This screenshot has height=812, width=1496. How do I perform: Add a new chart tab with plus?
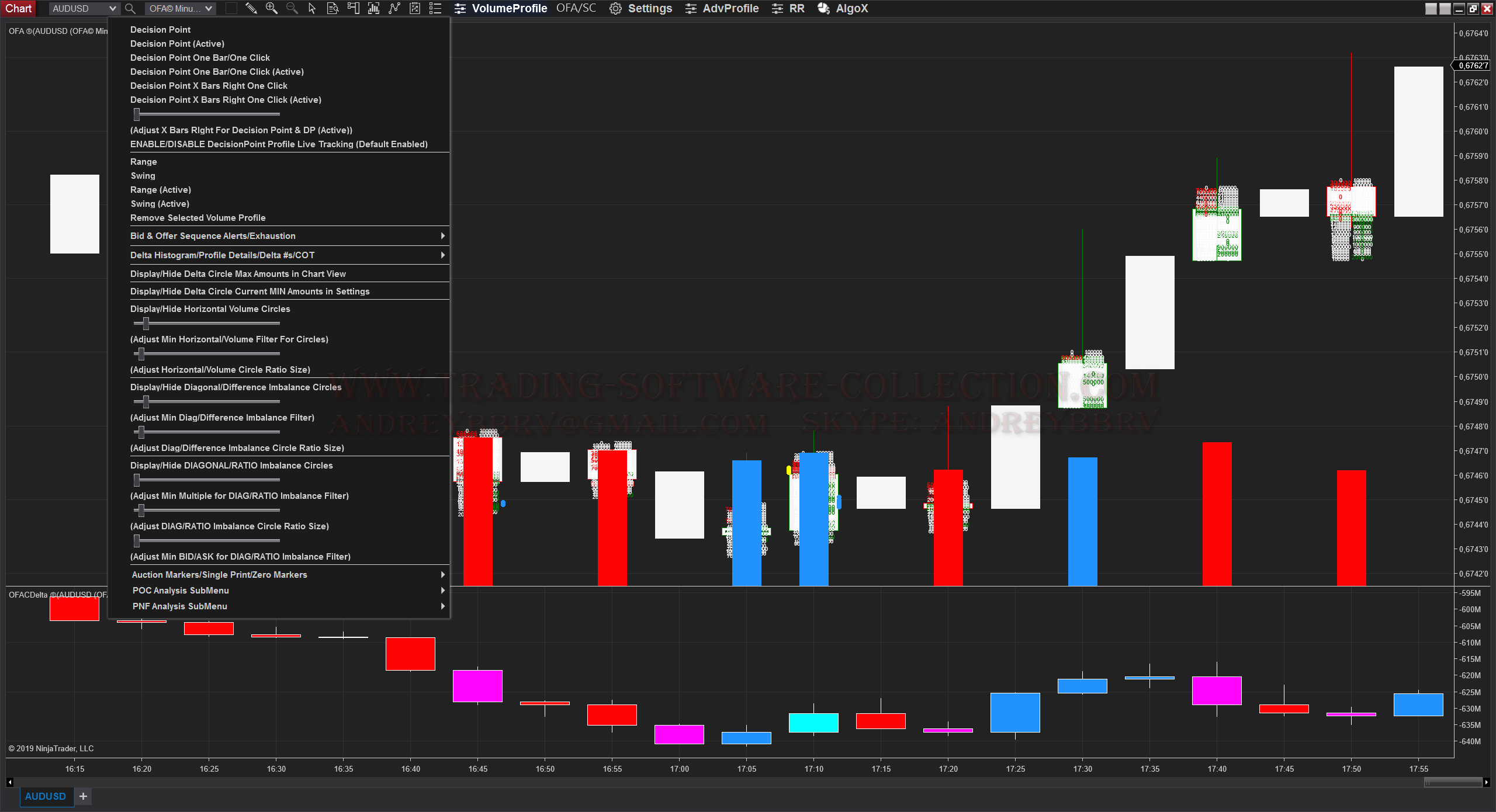coord(83,796)
